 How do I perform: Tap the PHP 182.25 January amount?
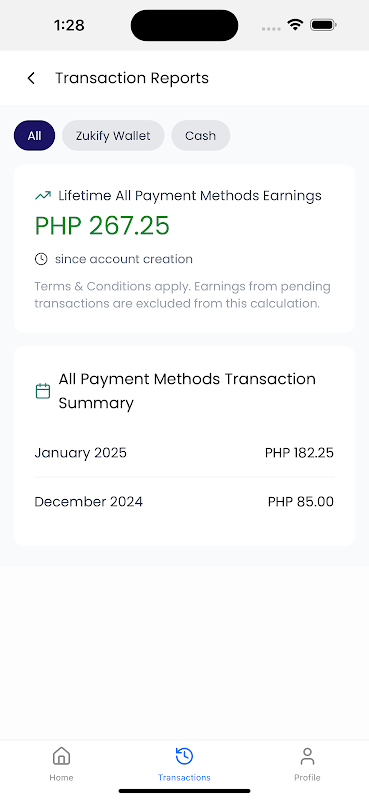point(299,453)
